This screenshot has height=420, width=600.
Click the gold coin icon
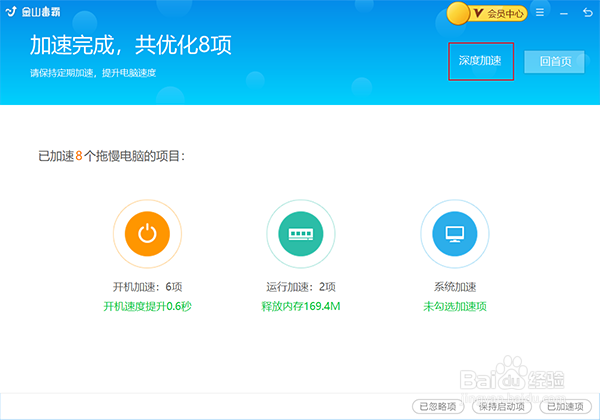point(458,13)
